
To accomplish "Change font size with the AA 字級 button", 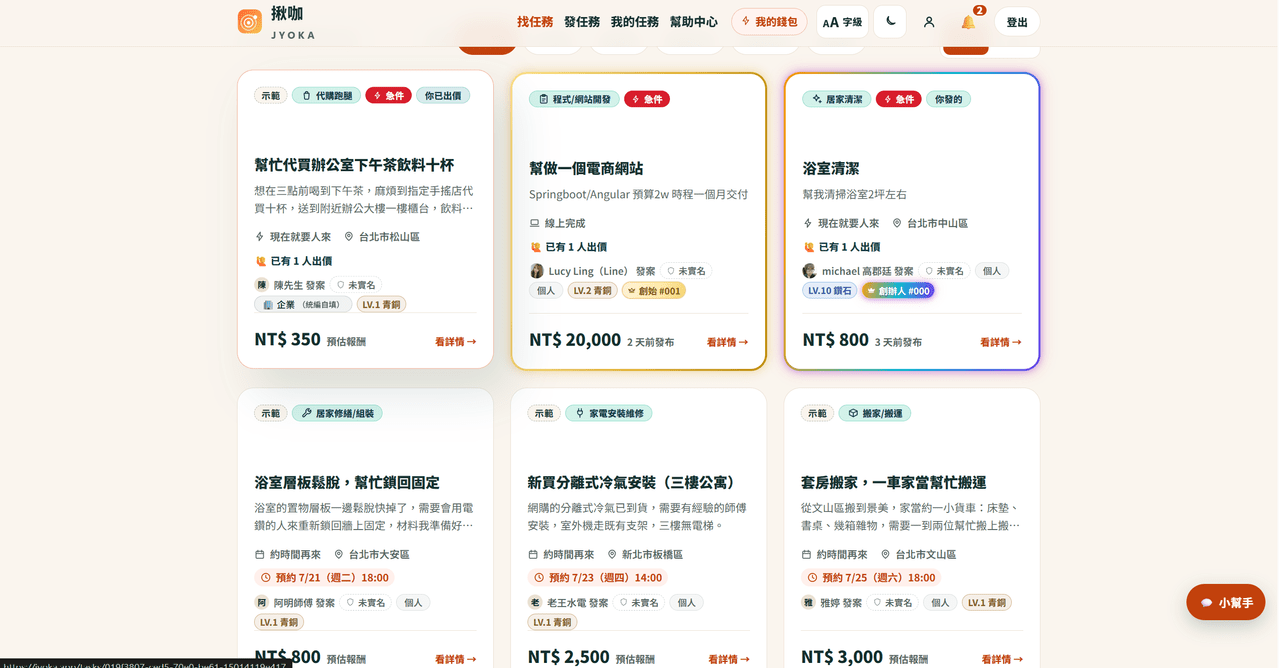I will click(842, 22).
